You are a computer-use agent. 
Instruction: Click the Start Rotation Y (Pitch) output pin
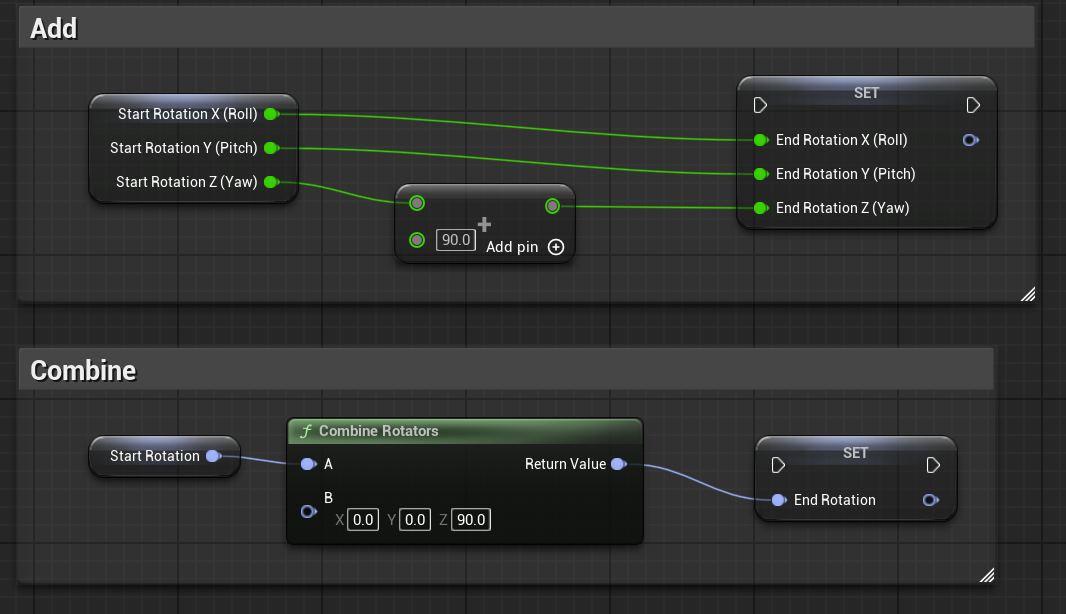click(271, 148)
